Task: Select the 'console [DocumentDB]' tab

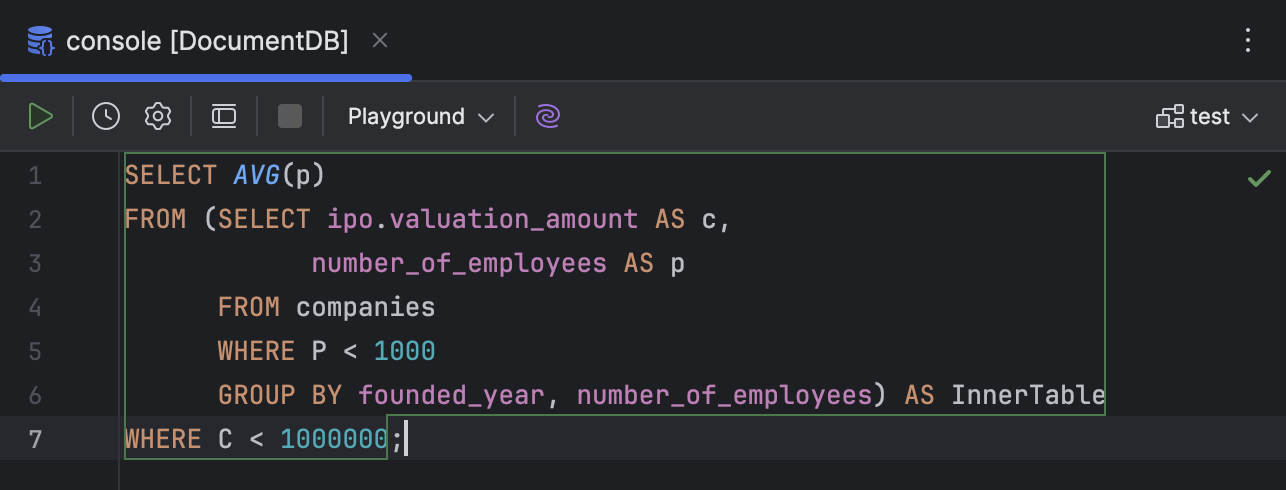Action: click(207, 41)
